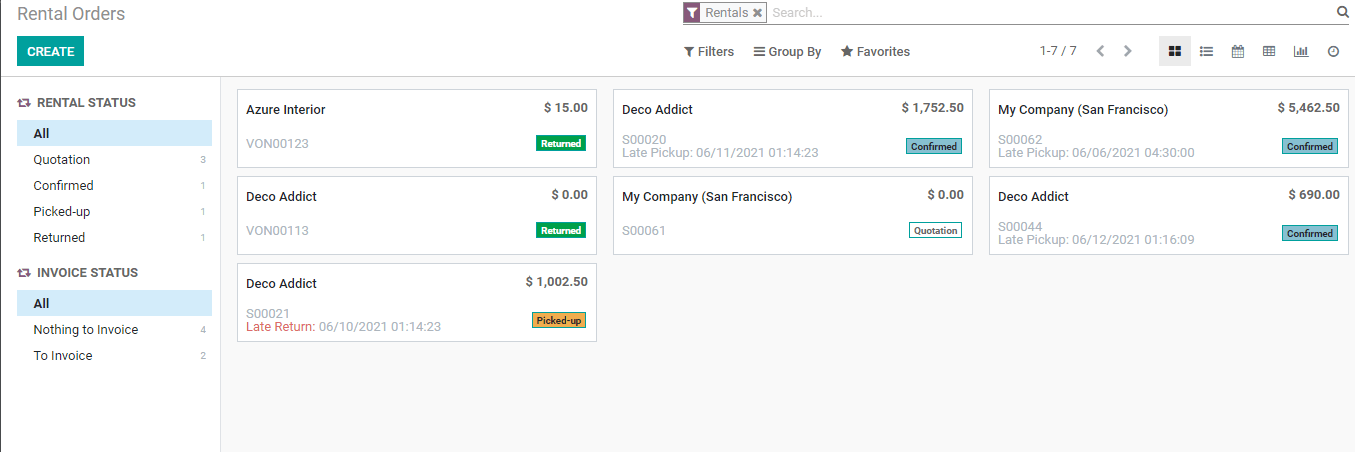Go to previous page arrow

coord(1100,51)
